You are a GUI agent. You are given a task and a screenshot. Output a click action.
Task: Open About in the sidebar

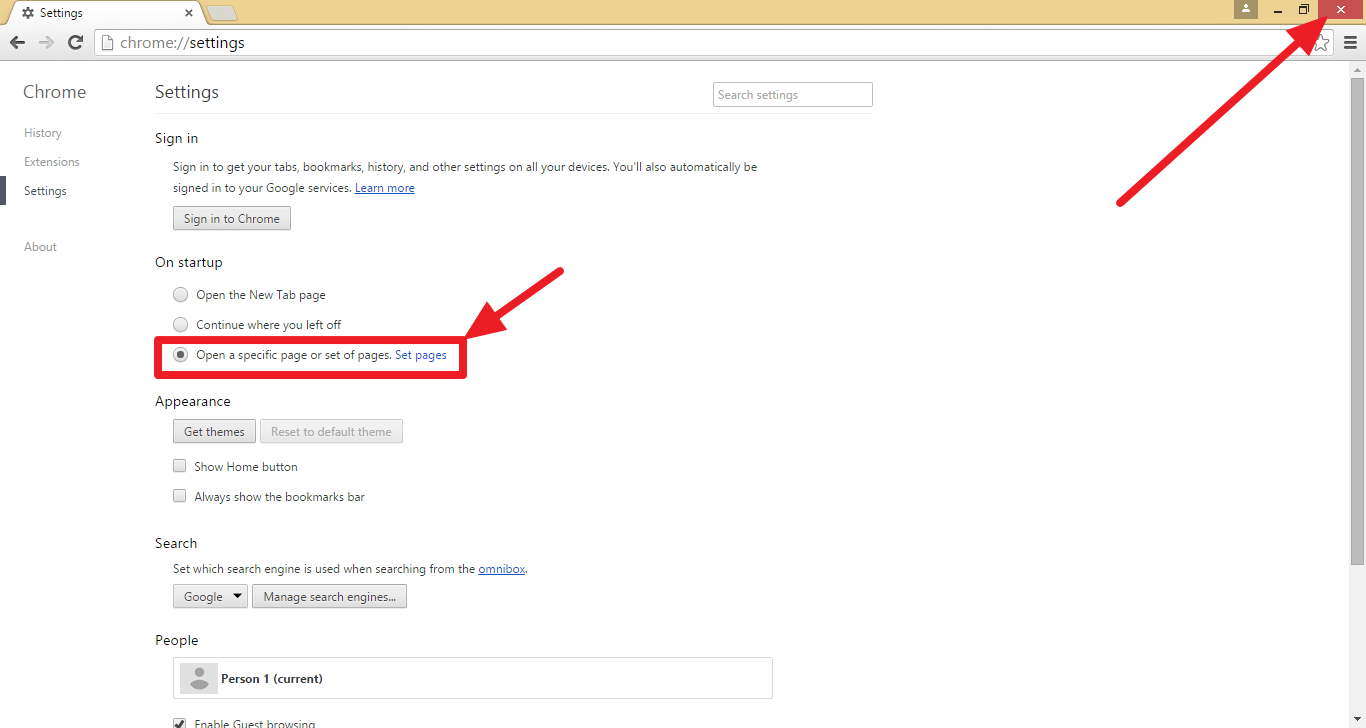[40, 247]
